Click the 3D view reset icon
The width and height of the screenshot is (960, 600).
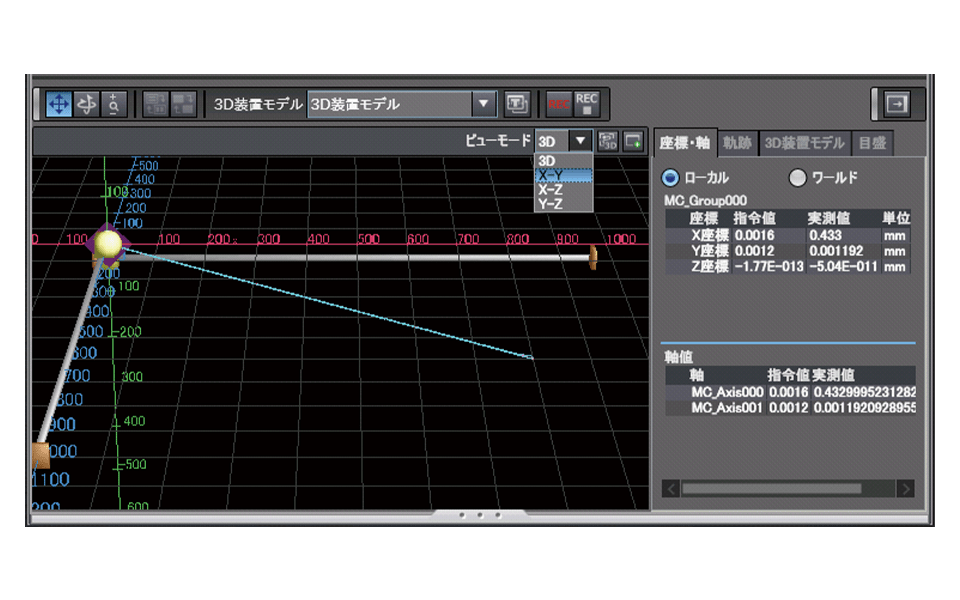pyautogui.click(x=607, y=141)
